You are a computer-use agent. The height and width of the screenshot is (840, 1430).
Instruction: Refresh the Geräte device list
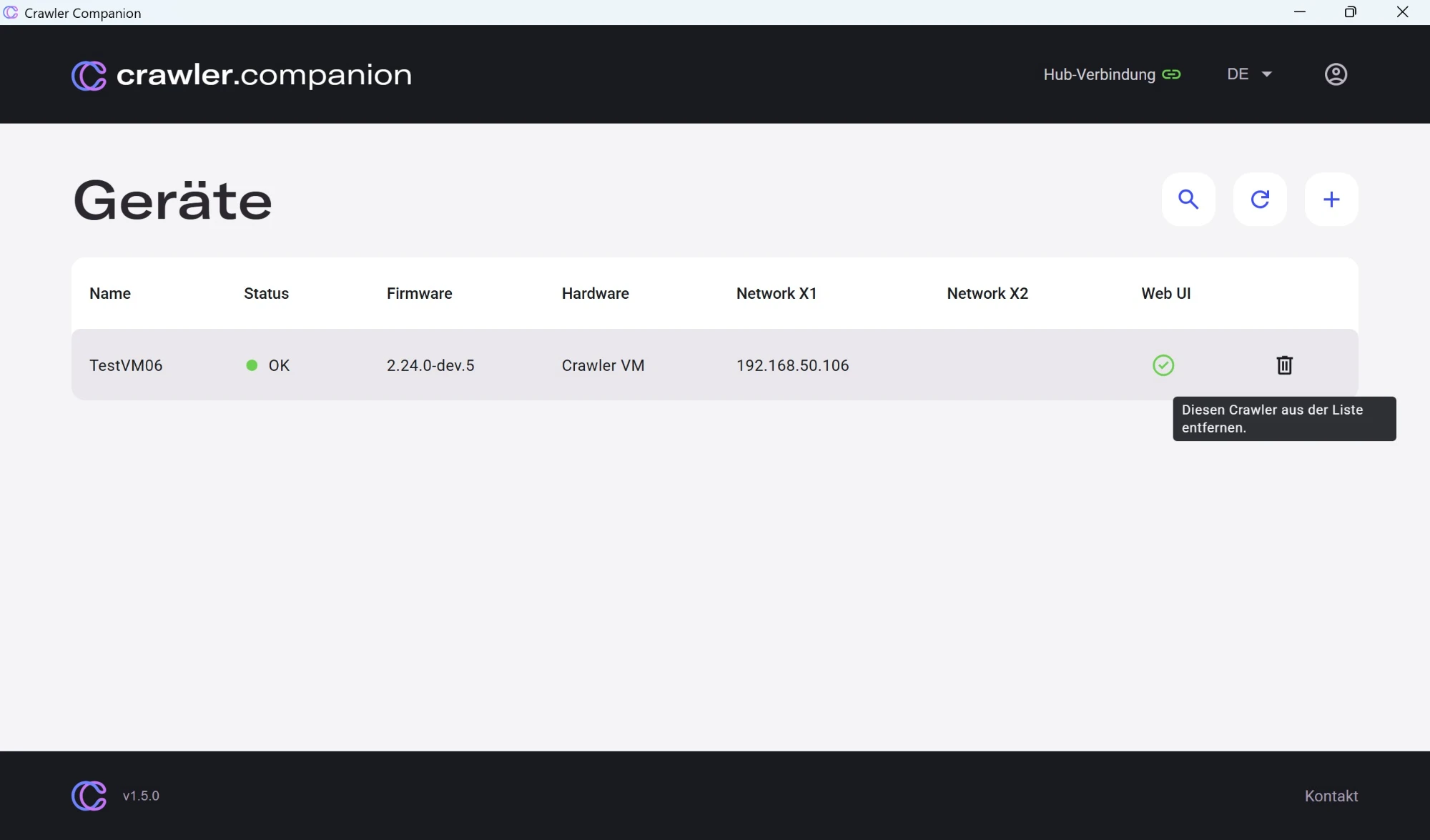[x=1260, y=199]
